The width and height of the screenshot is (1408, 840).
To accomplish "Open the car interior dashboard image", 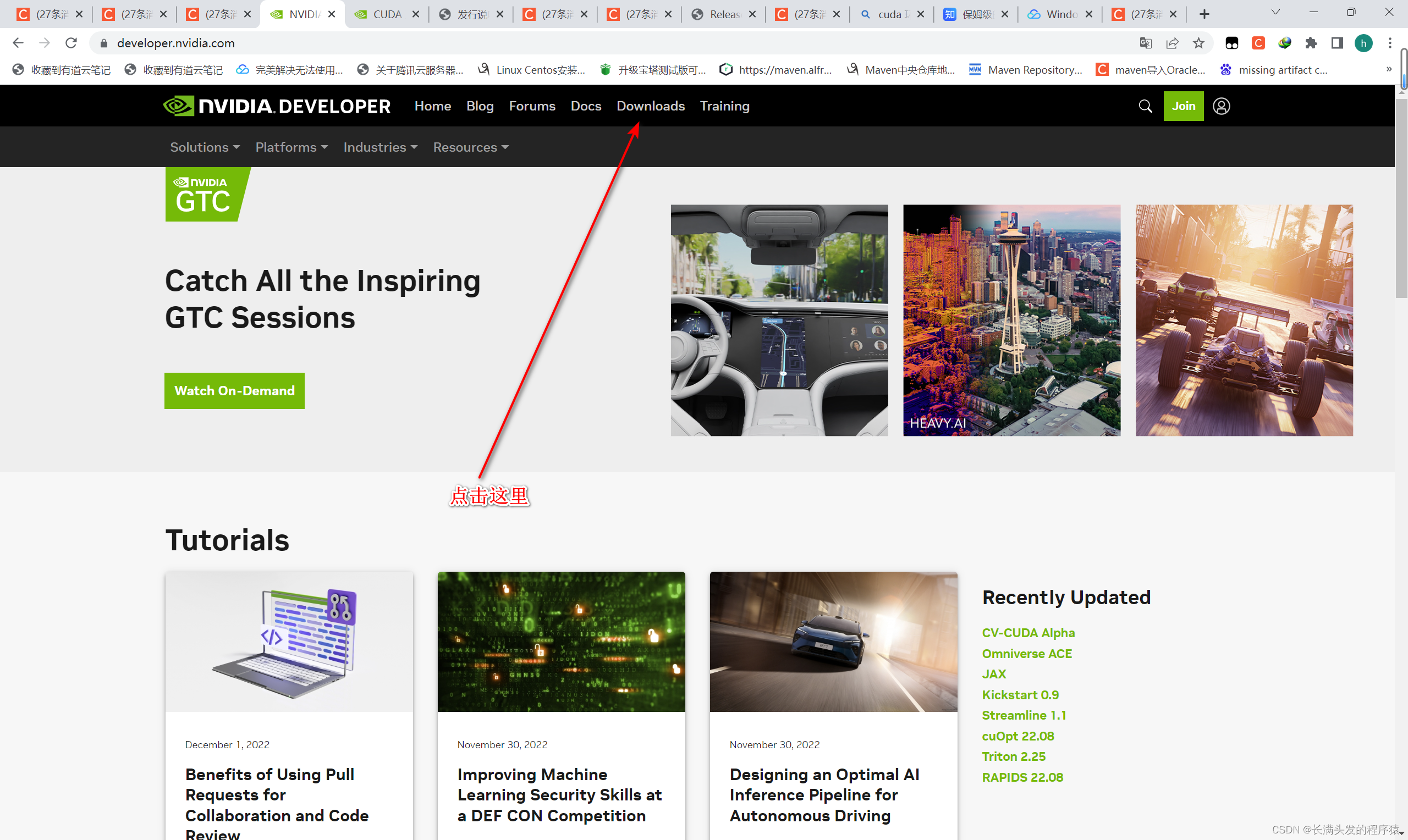I will [x=779, y=320].
